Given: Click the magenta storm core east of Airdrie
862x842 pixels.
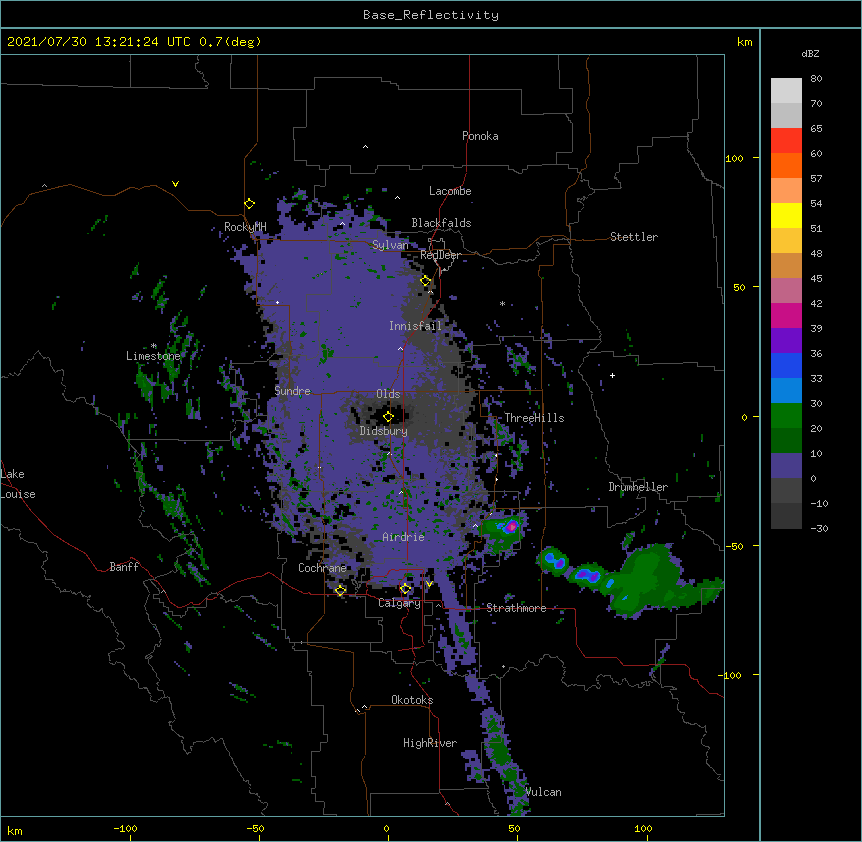Looking at the screenshot, I should tap(512, 527).
